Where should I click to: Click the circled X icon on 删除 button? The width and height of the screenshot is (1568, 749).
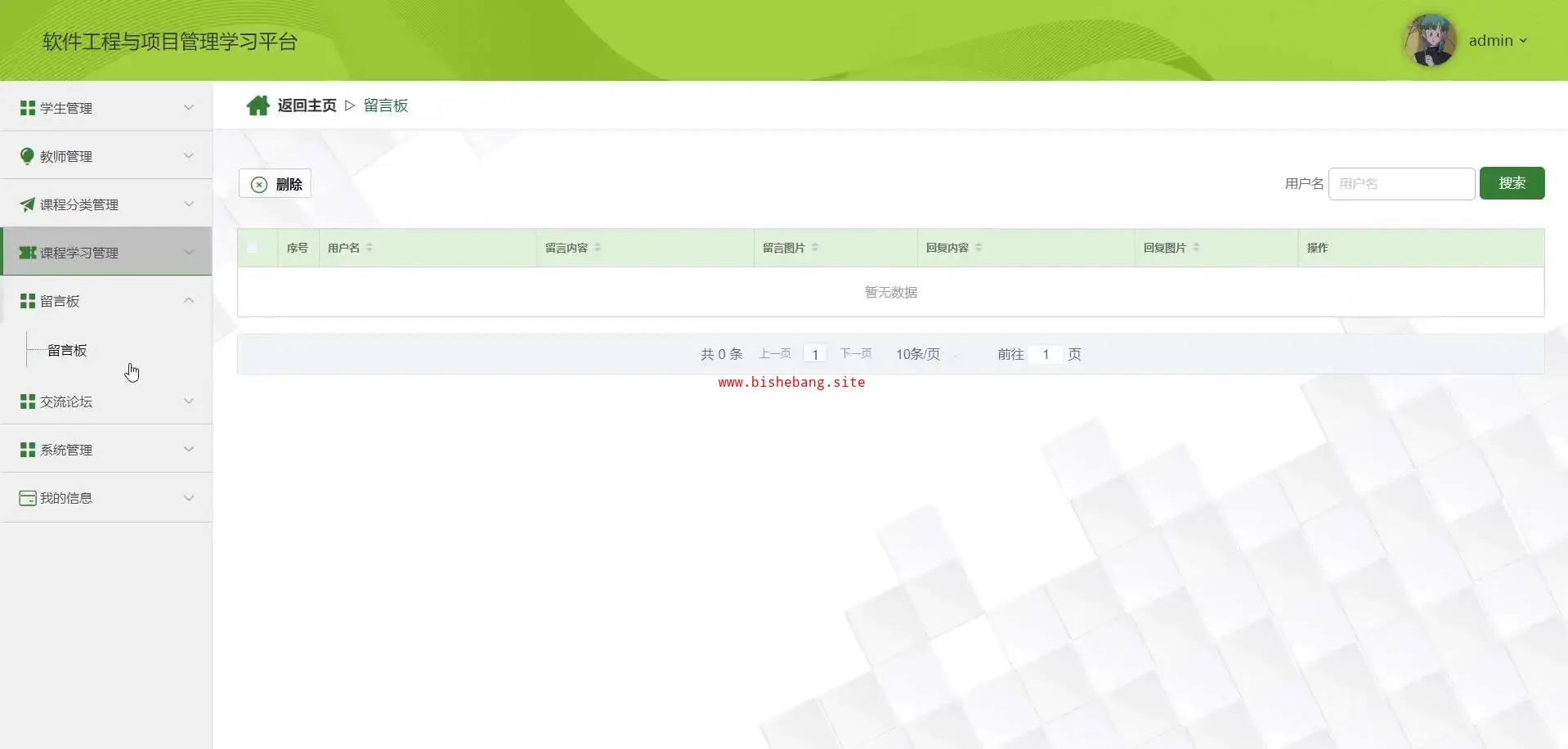tap(259, 185)
